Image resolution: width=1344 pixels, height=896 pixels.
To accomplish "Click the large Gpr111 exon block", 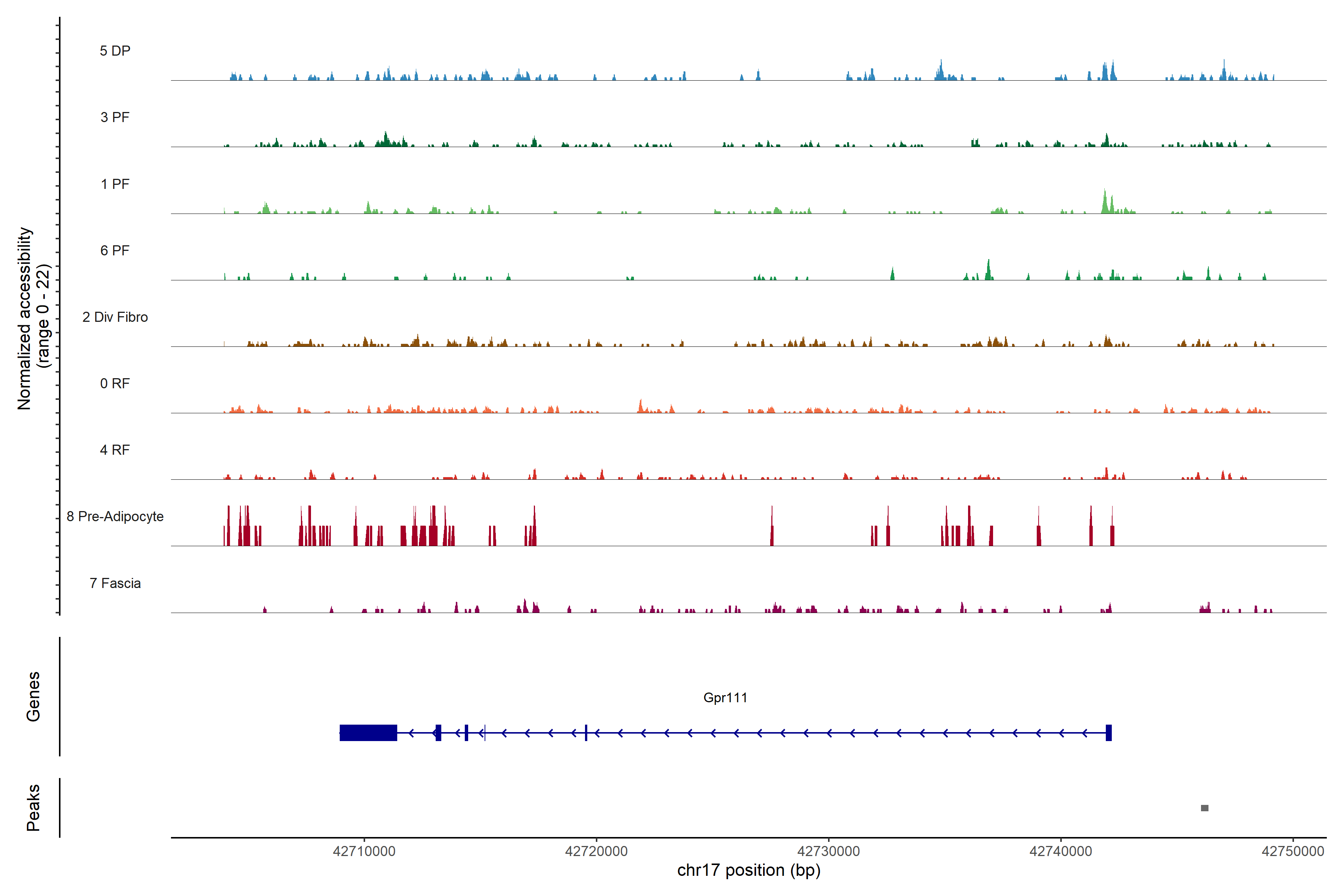I will (368, 732).
